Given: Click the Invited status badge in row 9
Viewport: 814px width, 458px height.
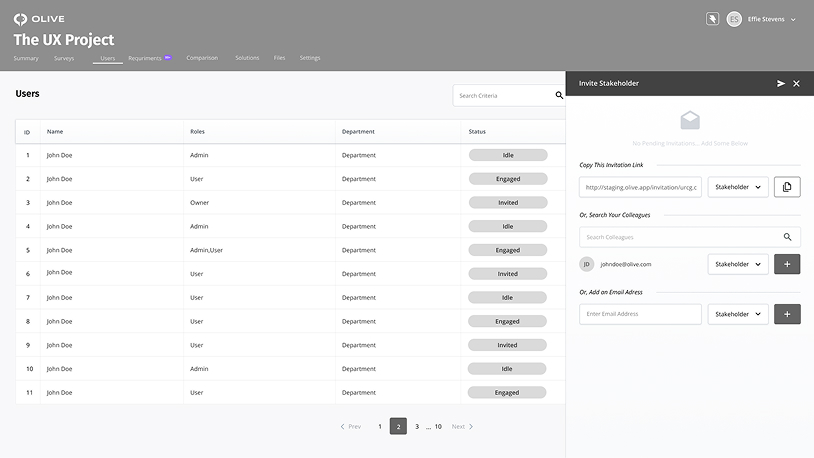Looking at the screenshot, I should [x=507, y=345].
